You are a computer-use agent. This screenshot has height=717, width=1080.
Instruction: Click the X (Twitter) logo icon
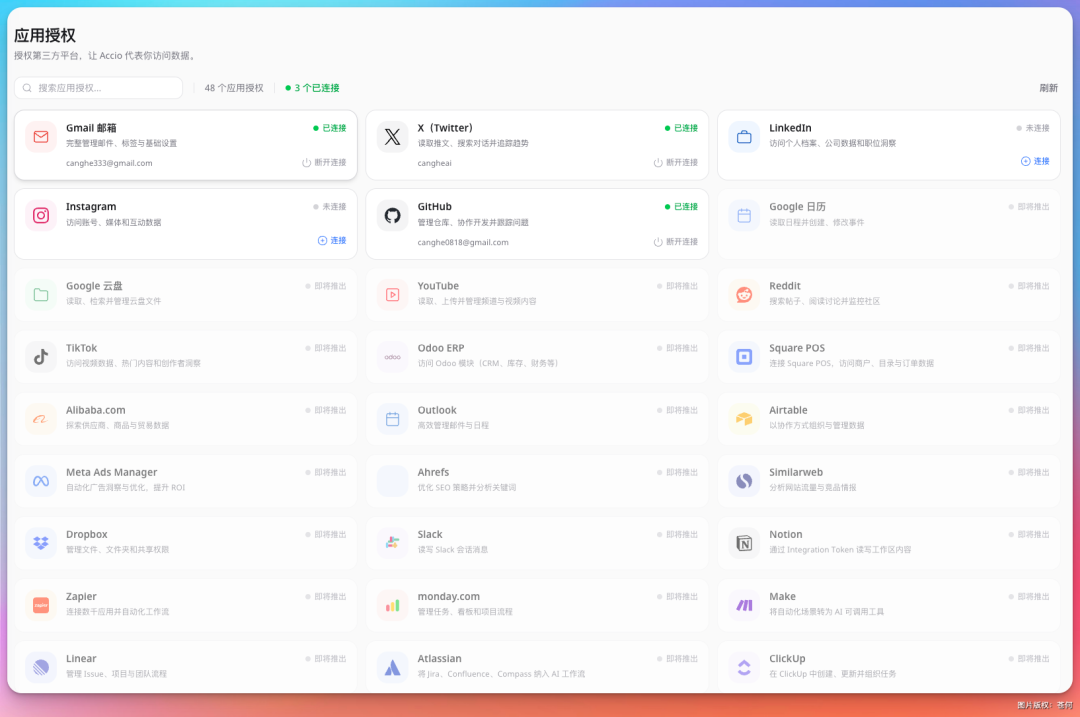392,137
